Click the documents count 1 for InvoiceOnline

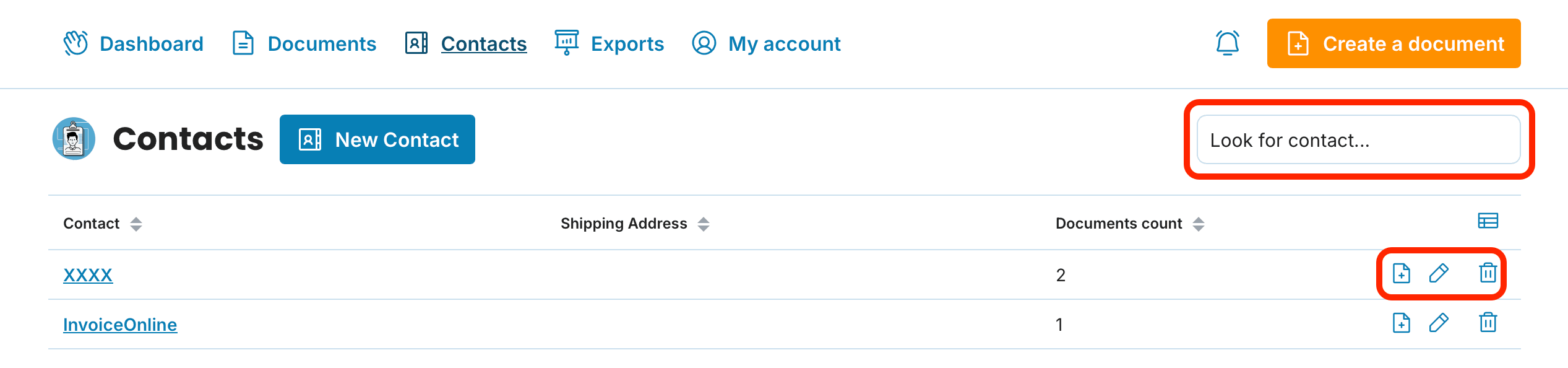point(1059,325)
